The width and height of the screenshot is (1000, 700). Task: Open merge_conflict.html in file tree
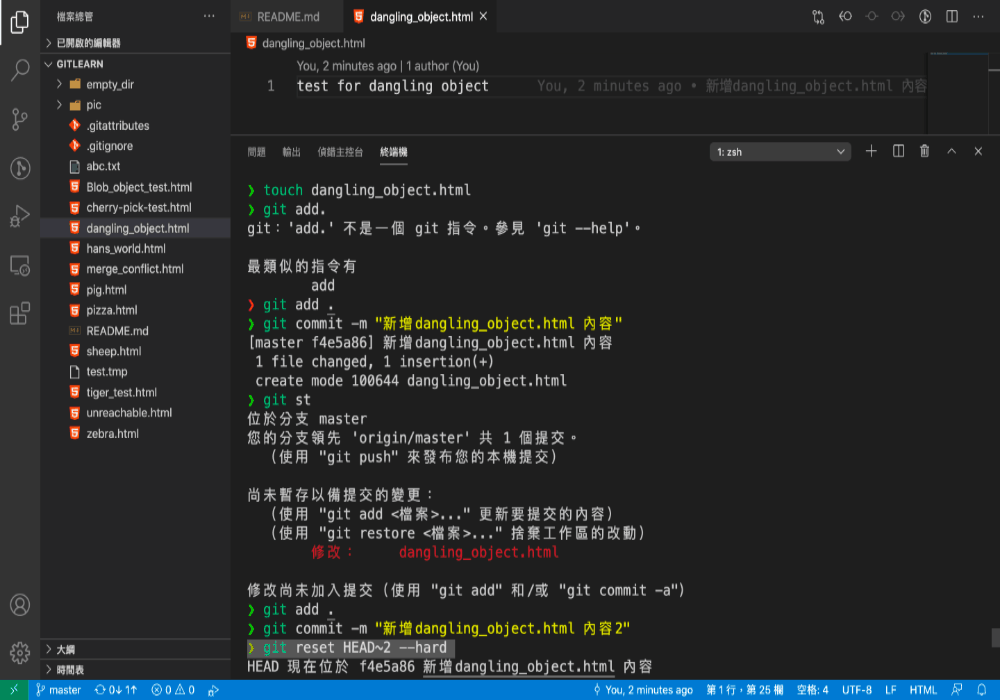point(135,269)
